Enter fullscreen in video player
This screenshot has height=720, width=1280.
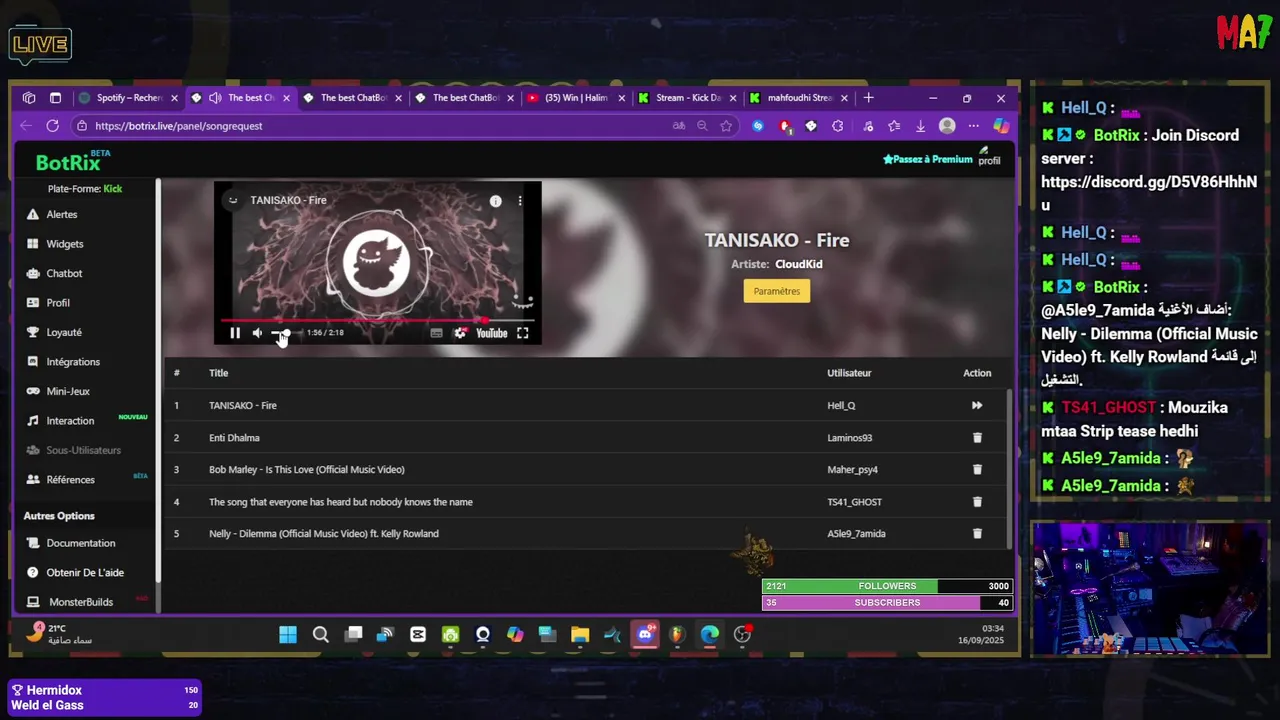click(x=522, y=333)
